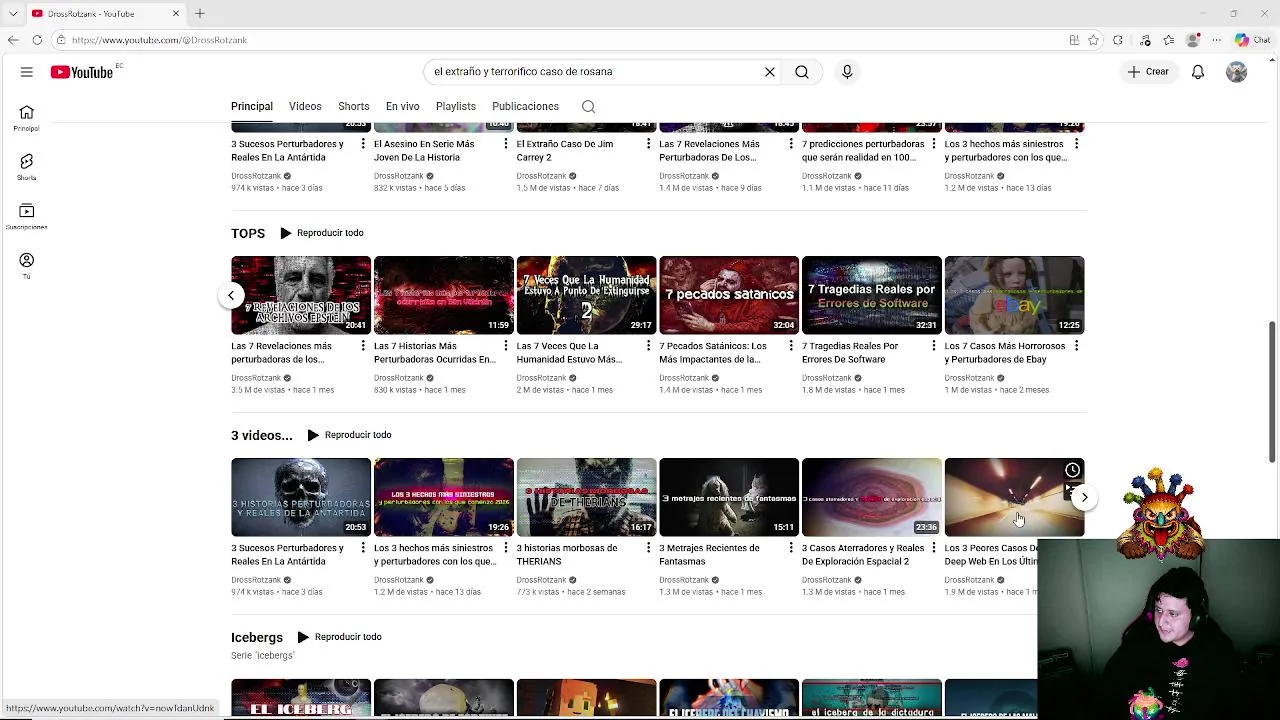The image size is (1280, 720).
Task: Play the El Iceberg thumbnail
Action: pyautogui.click(x=301, y=698)
